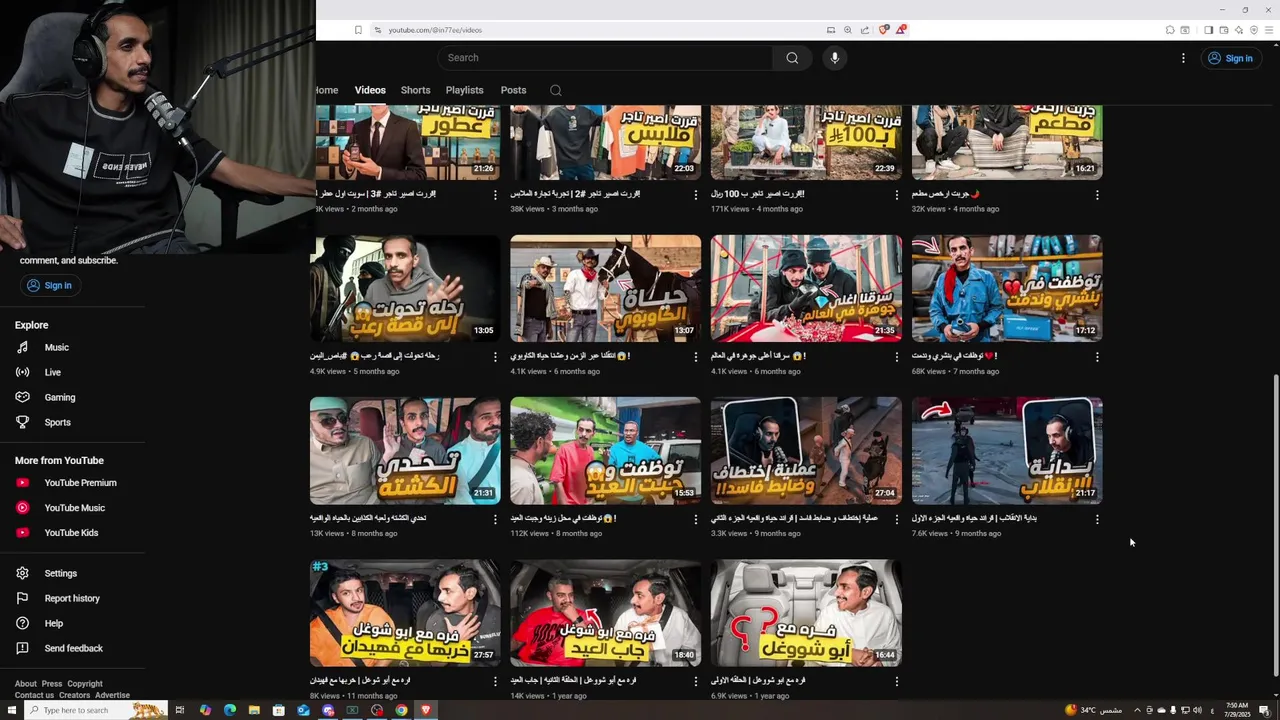The width and height of the screenshot is (1280, 720).
Task: Open File Explorer from taskbar
Action: pos(254,710)
